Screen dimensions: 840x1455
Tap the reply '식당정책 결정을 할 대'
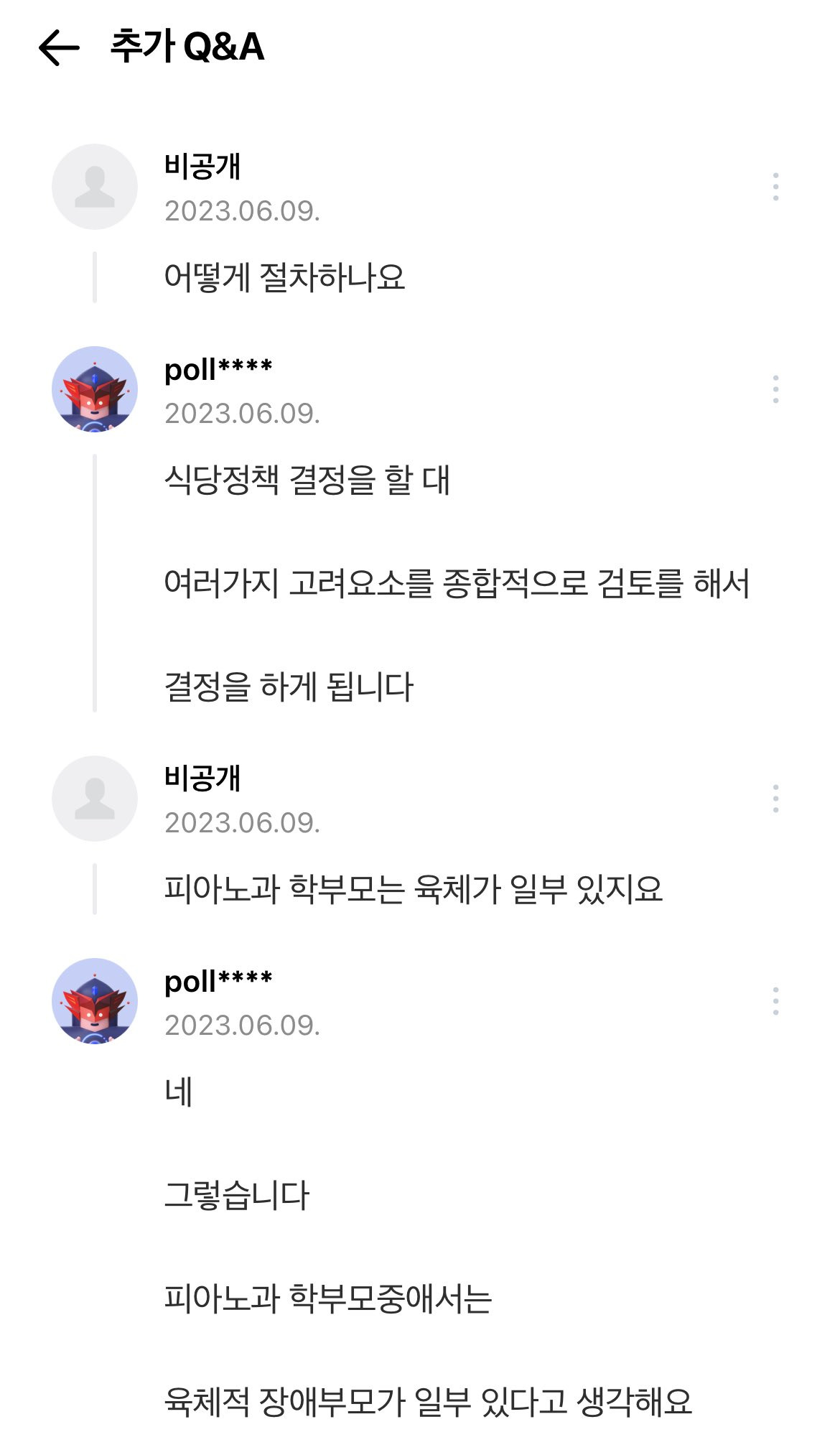307,480
